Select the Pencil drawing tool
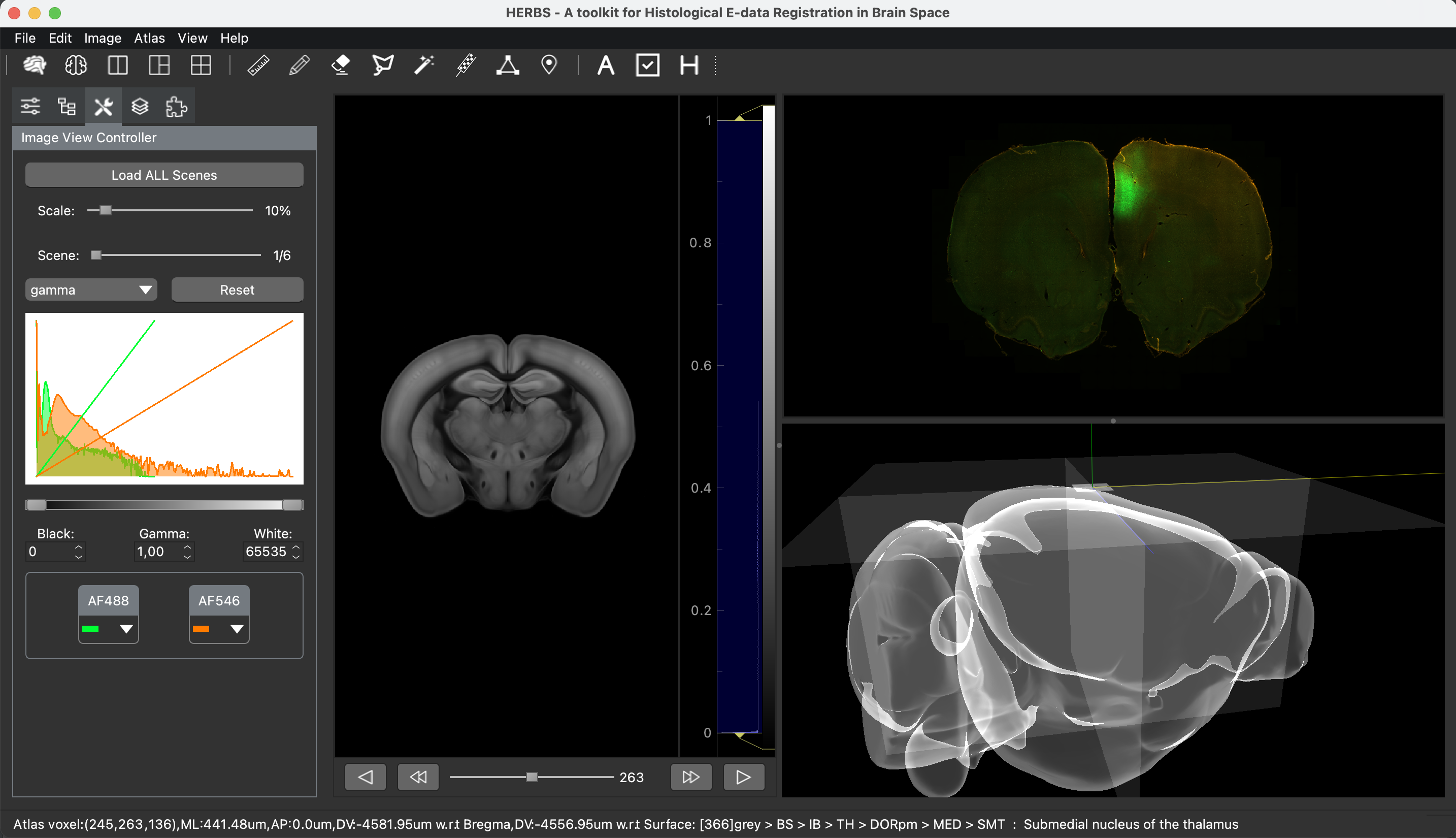The width and height of the screenshot is (1456, 838). (x=299, y=65)
